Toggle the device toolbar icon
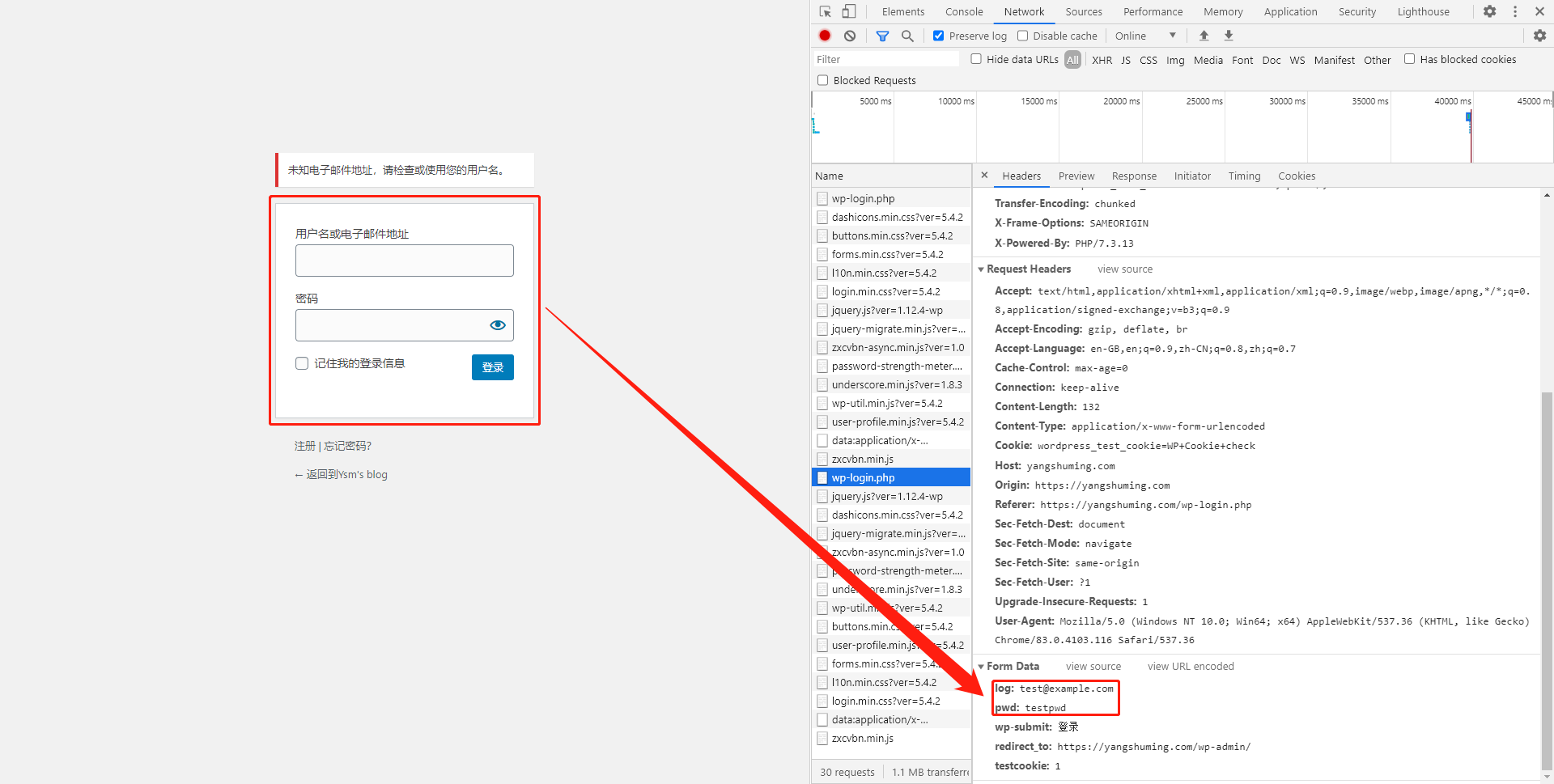The width and height of the screenshot is (1554, 784). click(848, 11)
